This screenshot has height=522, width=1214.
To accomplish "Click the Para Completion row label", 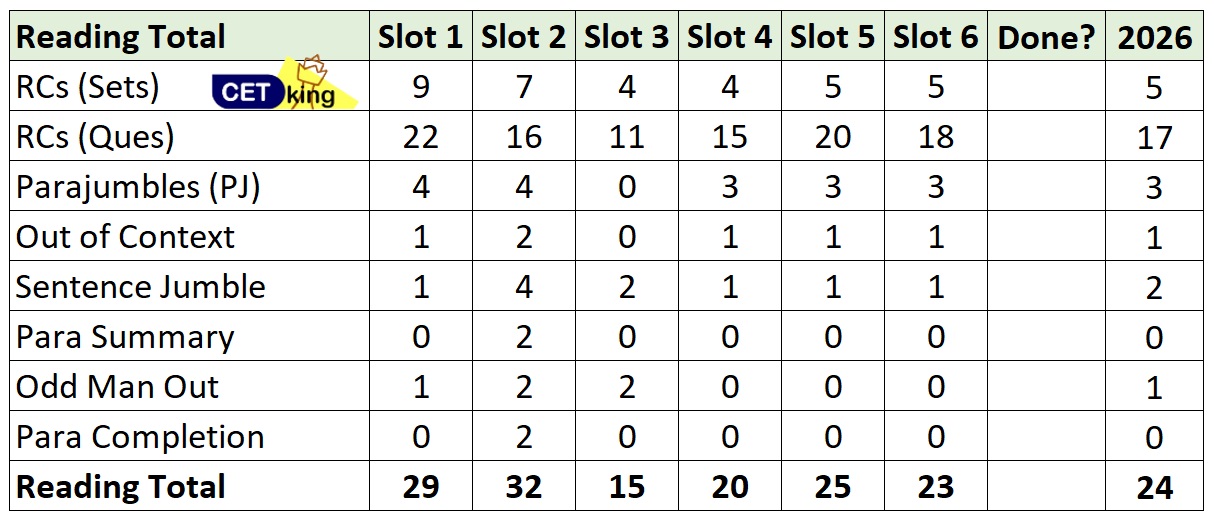I will (x=140, y=437).
